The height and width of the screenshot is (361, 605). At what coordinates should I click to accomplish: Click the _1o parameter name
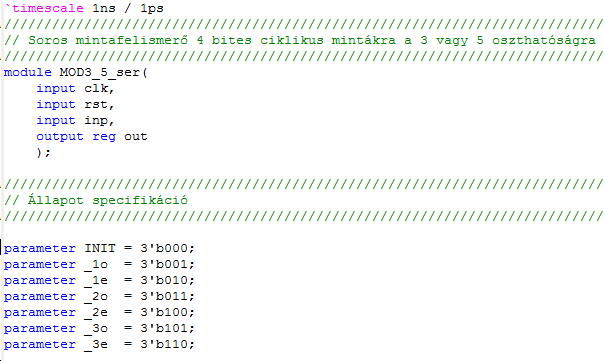[96, 265]
